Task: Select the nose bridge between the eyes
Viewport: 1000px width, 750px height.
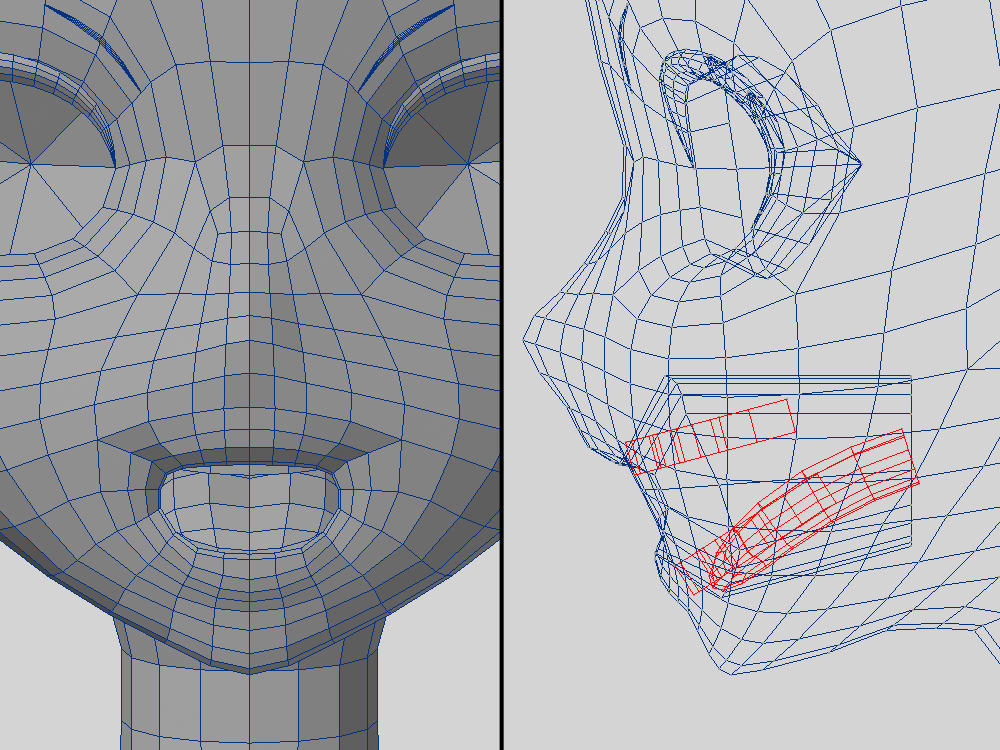Action: click(x=247, y=200)
